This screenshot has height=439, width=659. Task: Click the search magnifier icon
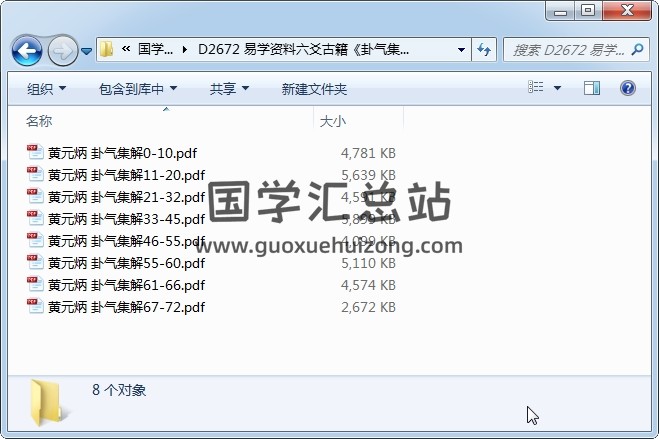[637, 50]
